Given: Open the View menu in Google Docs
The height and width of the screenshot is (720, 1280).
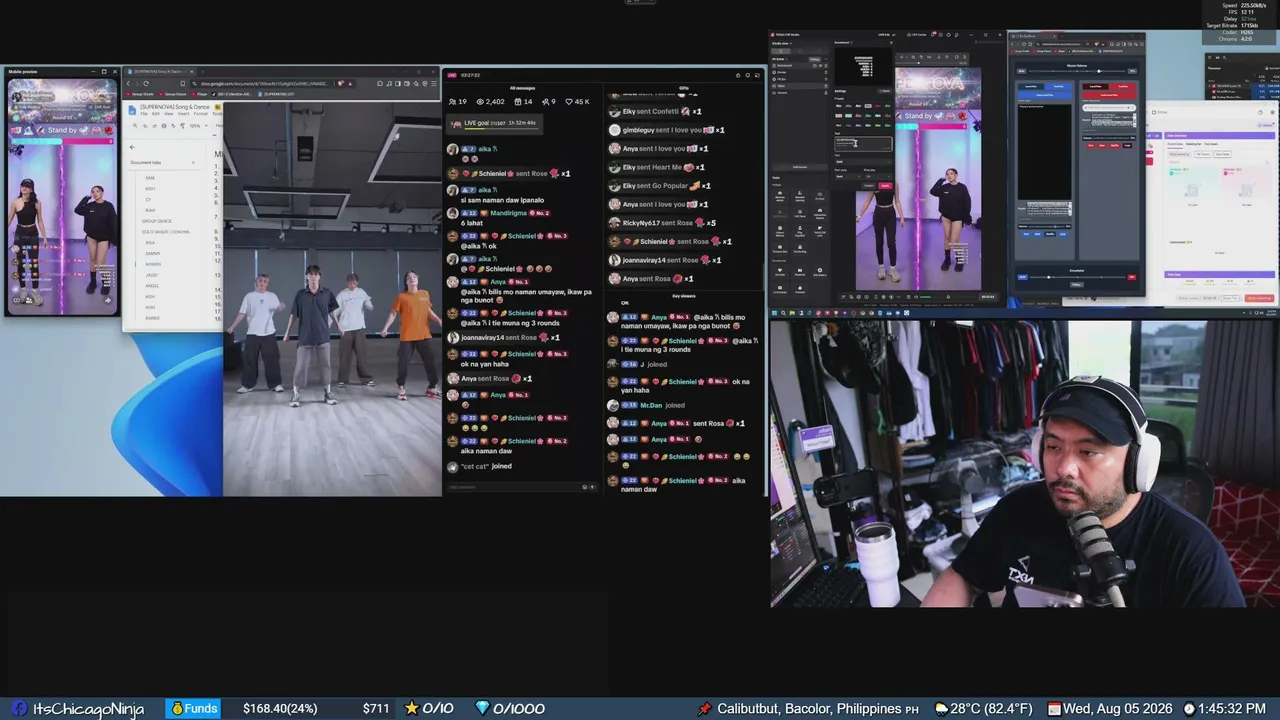Looking at the screenshot, I should click(x=168, y=113).
